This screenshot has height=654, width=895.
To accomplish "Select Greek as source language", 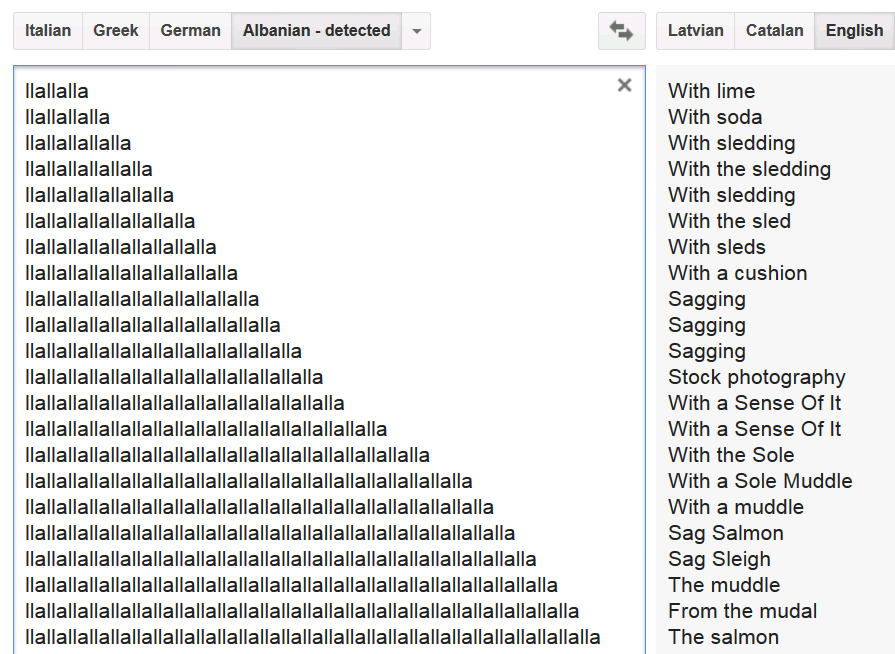I will pos(116,31).
